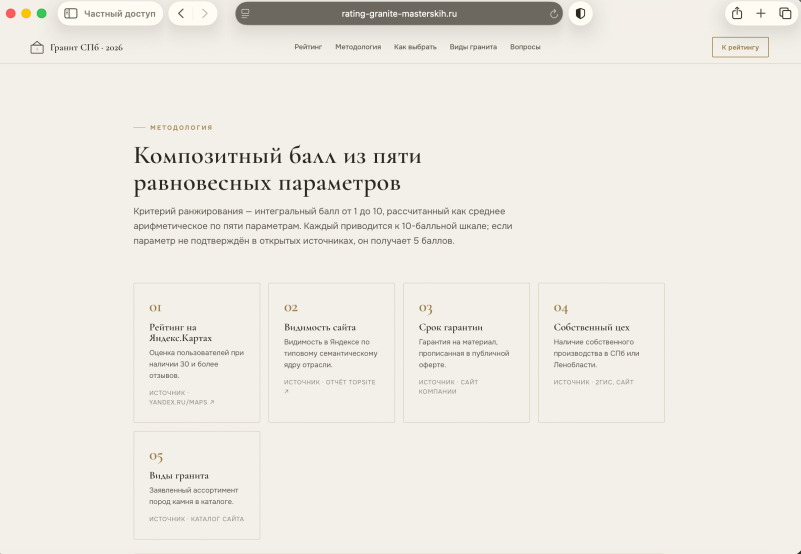
Task: Click the К рейтингу button
Action: coord(740,48)
